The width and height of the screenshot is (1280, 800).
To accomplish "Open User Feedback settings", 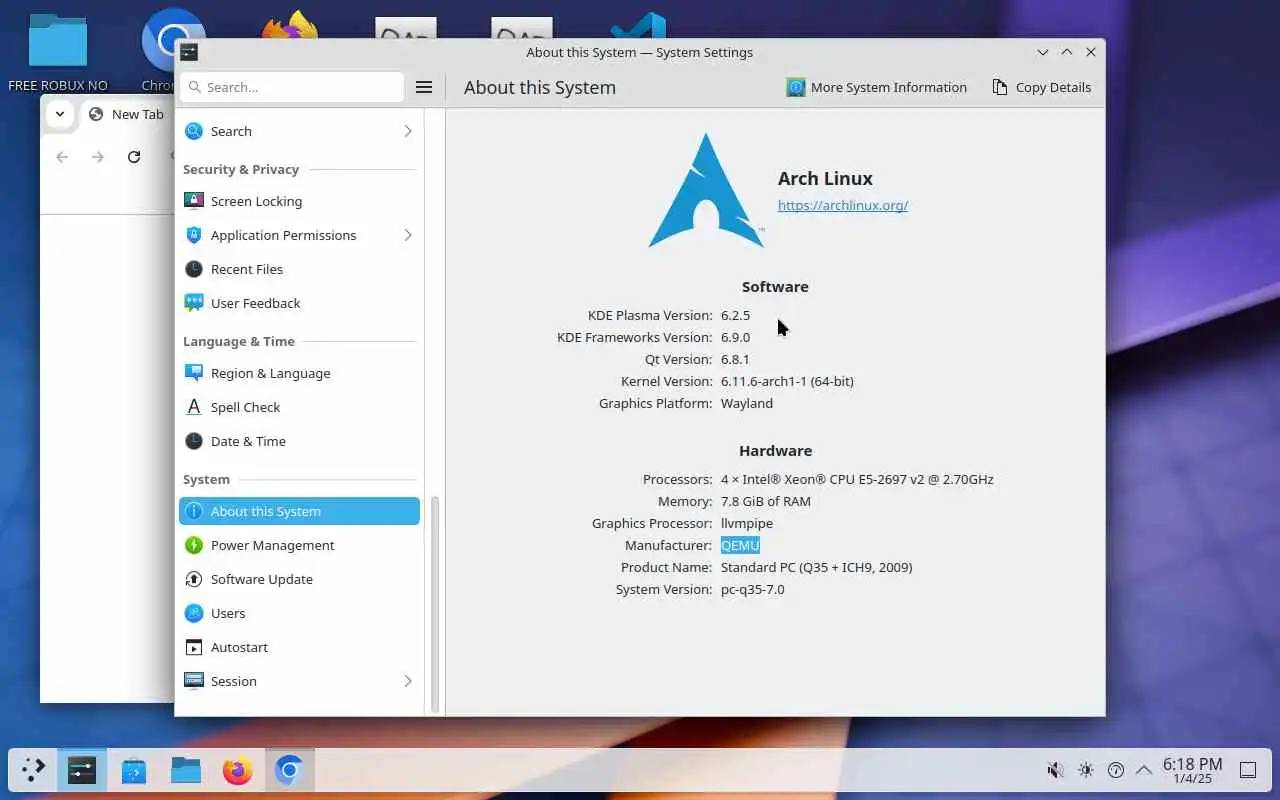I will pyautogui.click(x=299, y=303).
